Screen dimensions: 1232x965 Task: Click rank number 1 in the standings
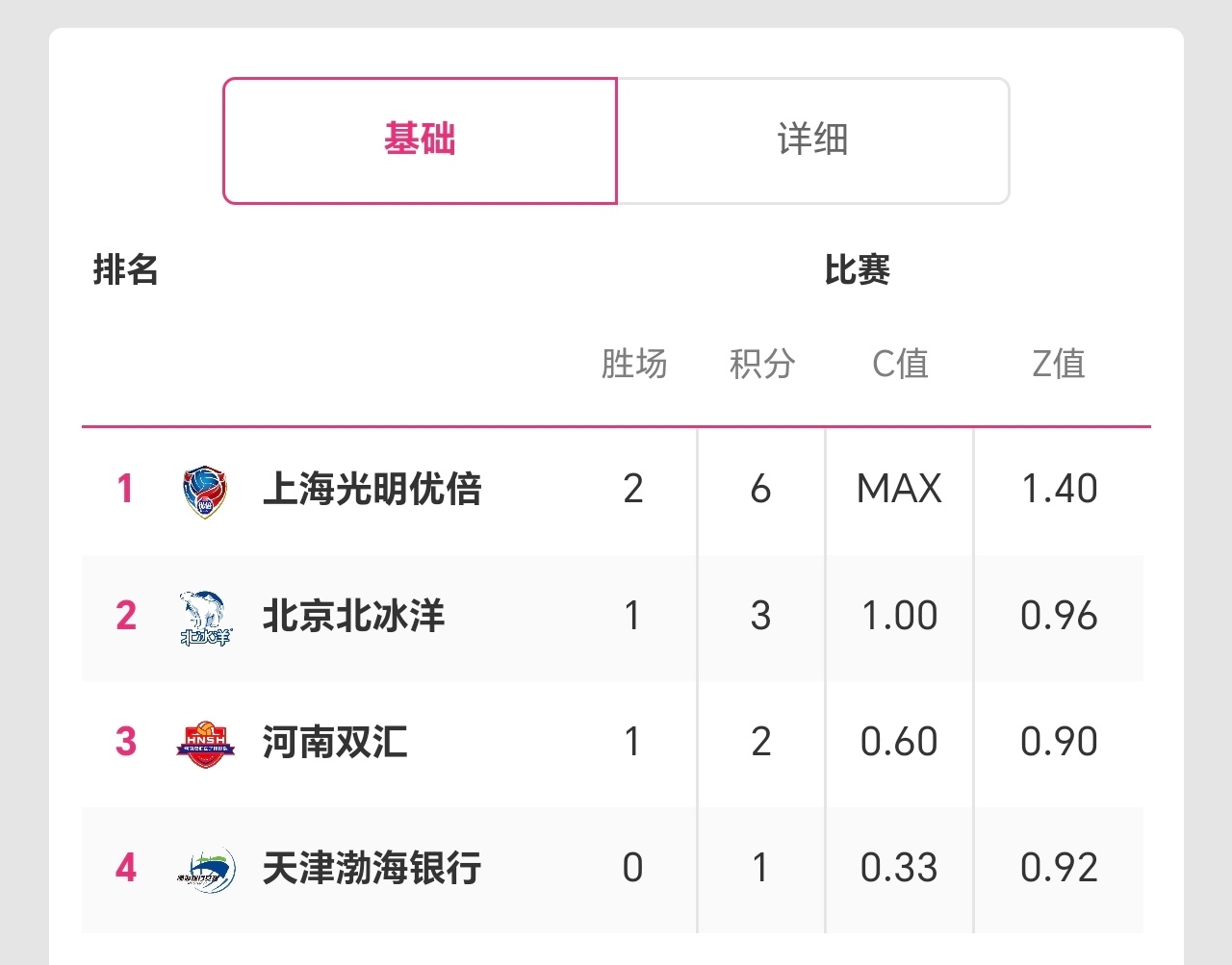(125, 489)
